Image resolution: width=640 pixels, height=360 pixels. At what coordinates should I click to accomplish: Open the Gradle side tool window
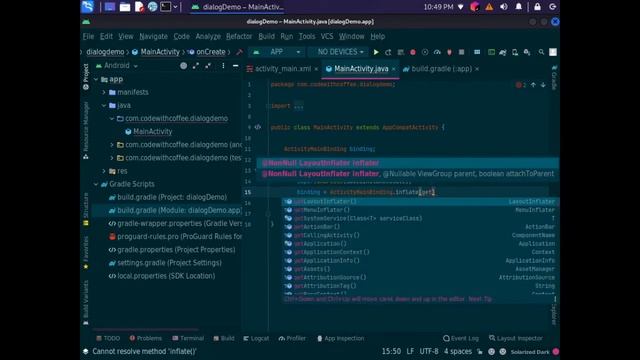(554, 78)
